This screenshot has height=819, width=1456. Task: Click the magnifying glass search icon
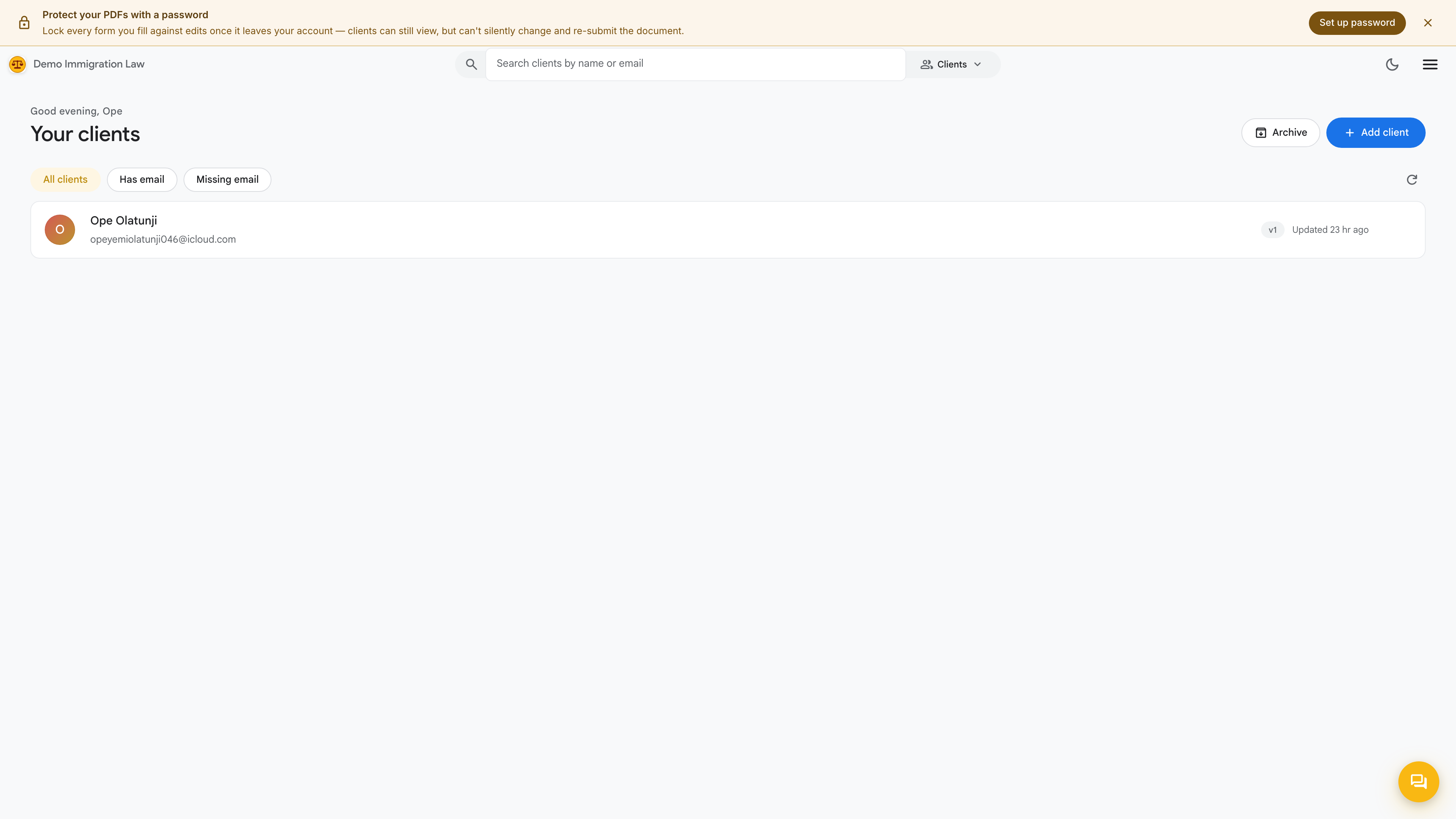(x=471, y=64)
